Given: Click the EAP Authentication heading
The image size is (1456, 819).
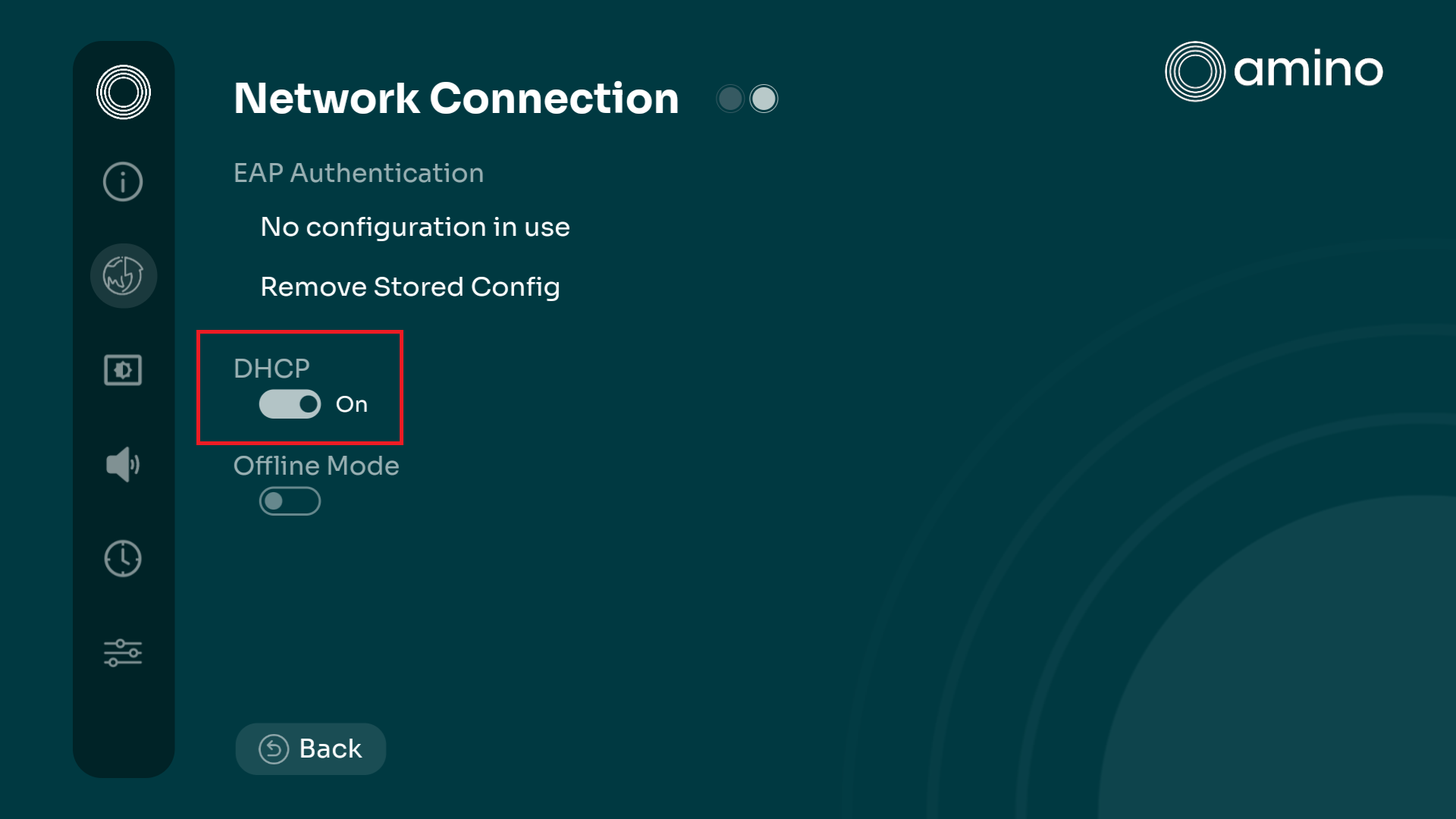Looking at the screenshot, I should (x=359, y=173).
